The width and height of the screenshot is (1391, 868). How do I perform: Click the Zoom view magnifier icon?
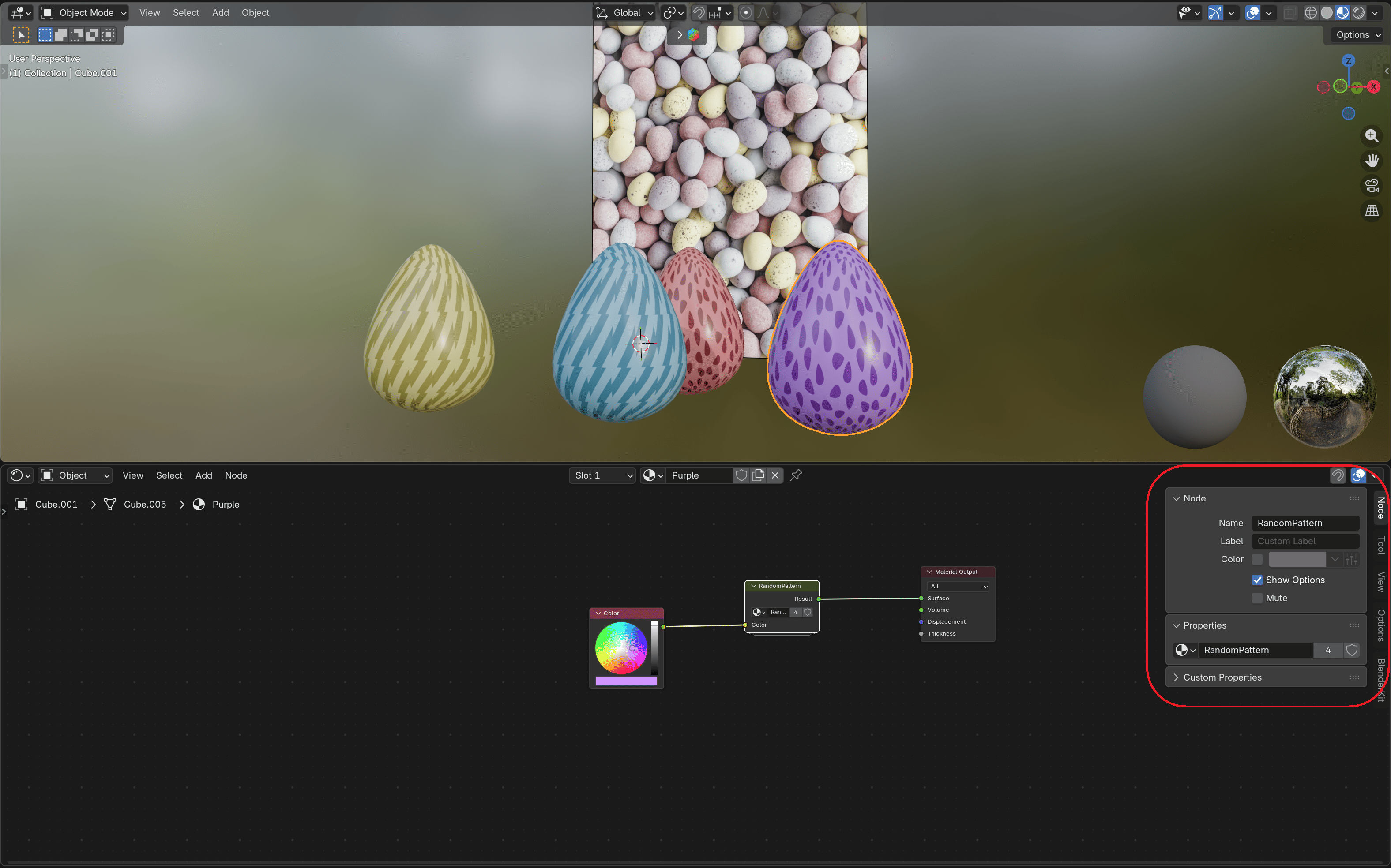pyautogui.click(x=1372, y=136)
